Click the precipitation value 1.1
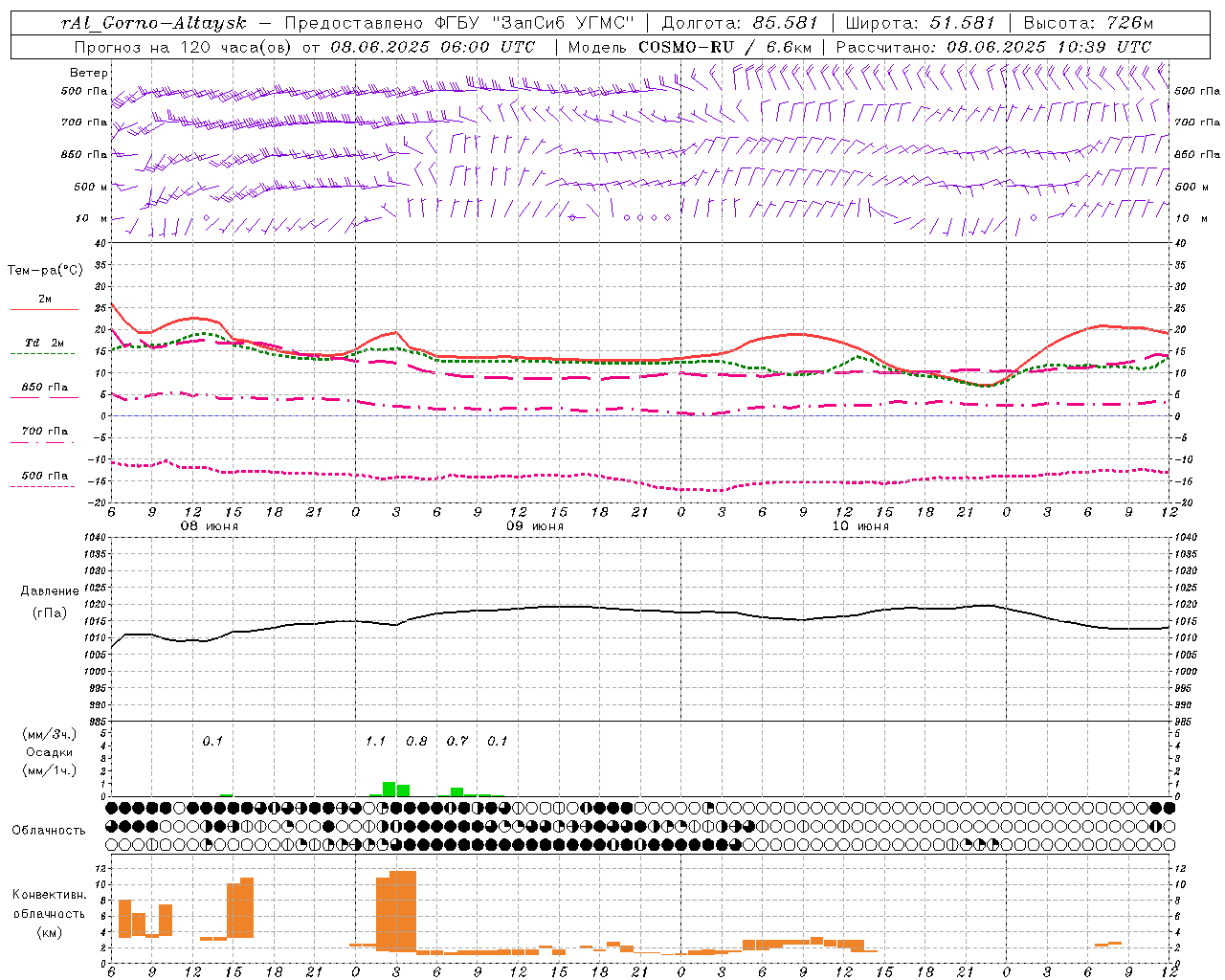The height and width of the screenshot is (980, 1225). 375,741
